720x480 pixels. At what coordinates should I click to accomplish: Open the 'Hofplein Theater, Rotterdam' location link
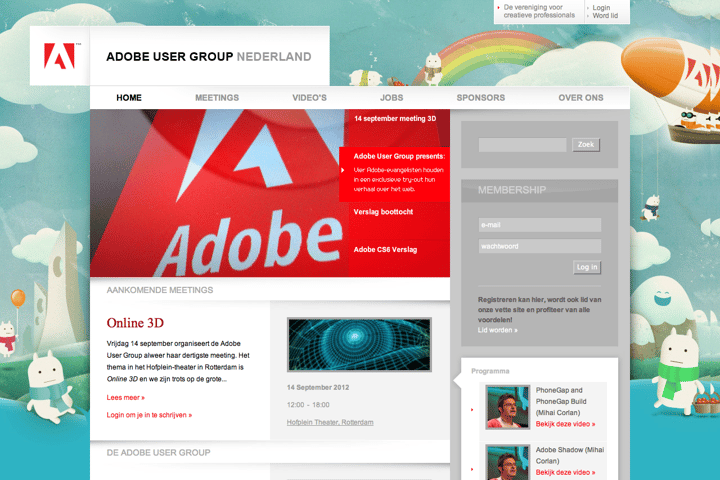[330, 423]
